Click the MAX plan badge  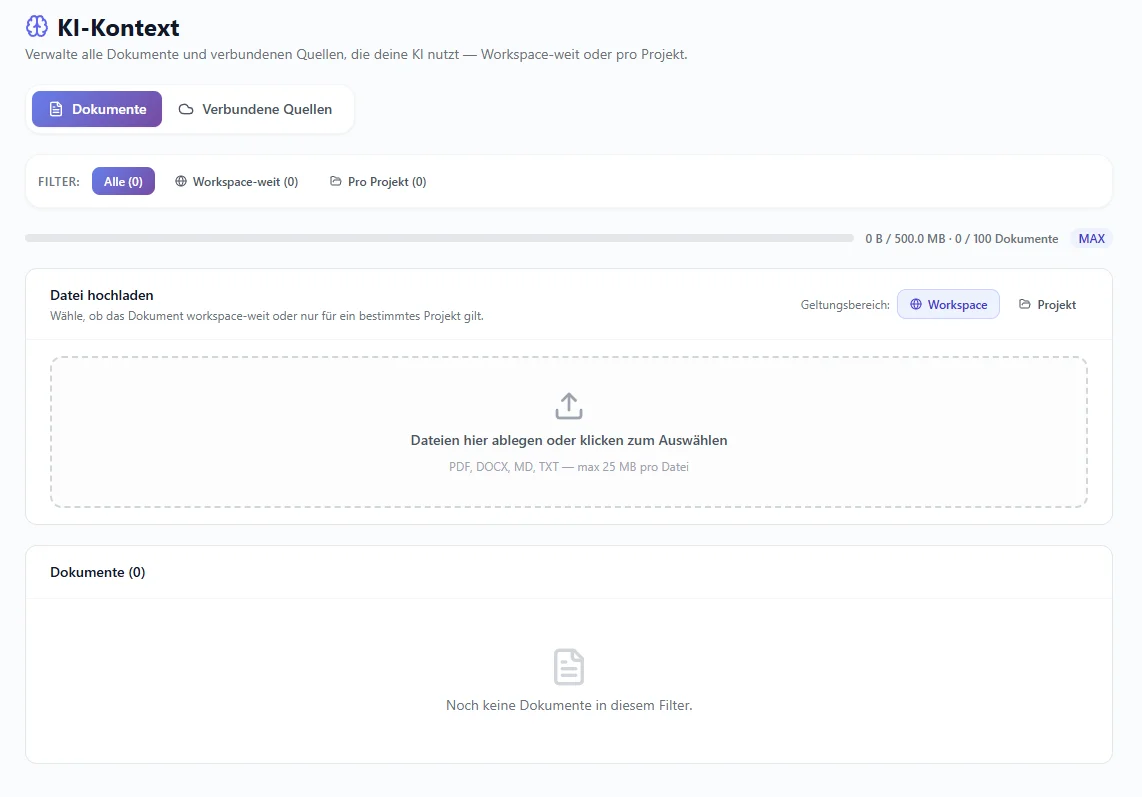[1091, 238]
